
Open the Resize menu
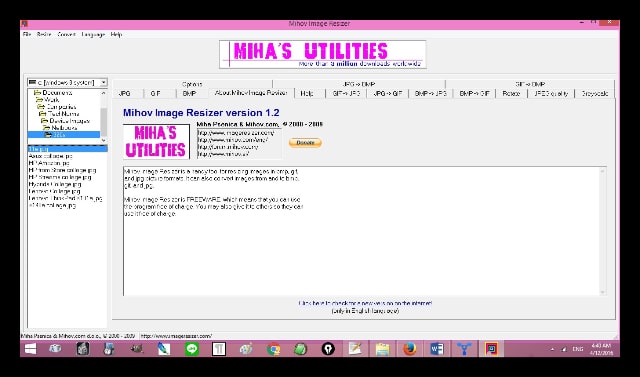coord(44,34)
